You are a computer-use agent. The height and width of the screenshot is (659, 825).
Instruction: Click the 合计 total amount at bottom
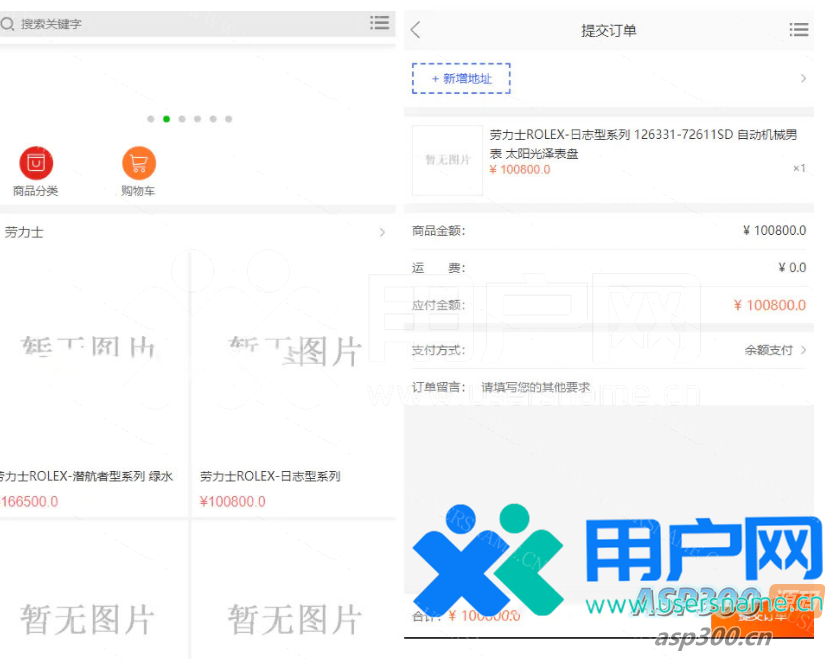484,616
